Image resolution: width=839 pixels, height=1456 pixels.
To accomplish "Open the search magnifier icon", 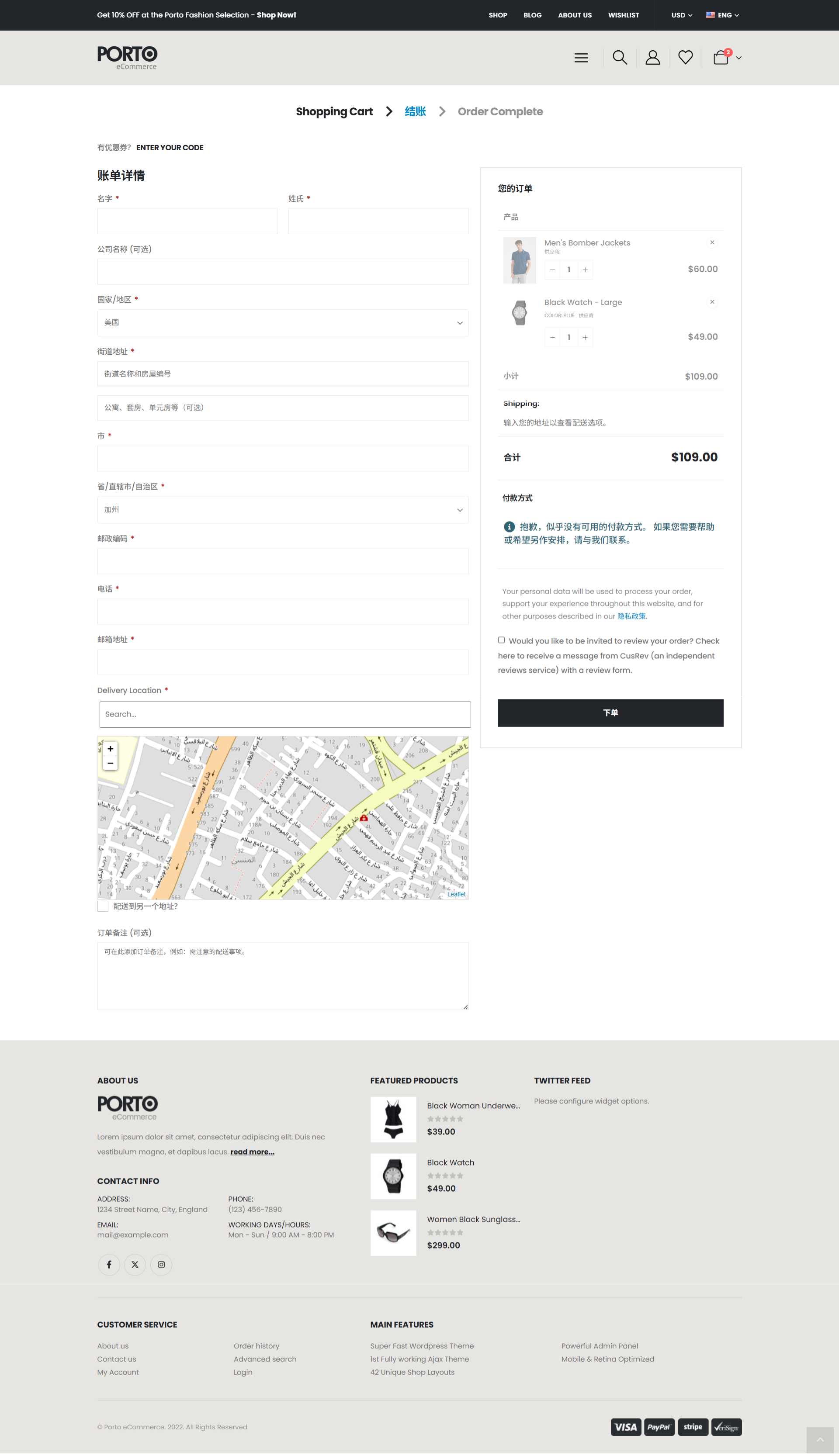I will (x=620, y=58).
